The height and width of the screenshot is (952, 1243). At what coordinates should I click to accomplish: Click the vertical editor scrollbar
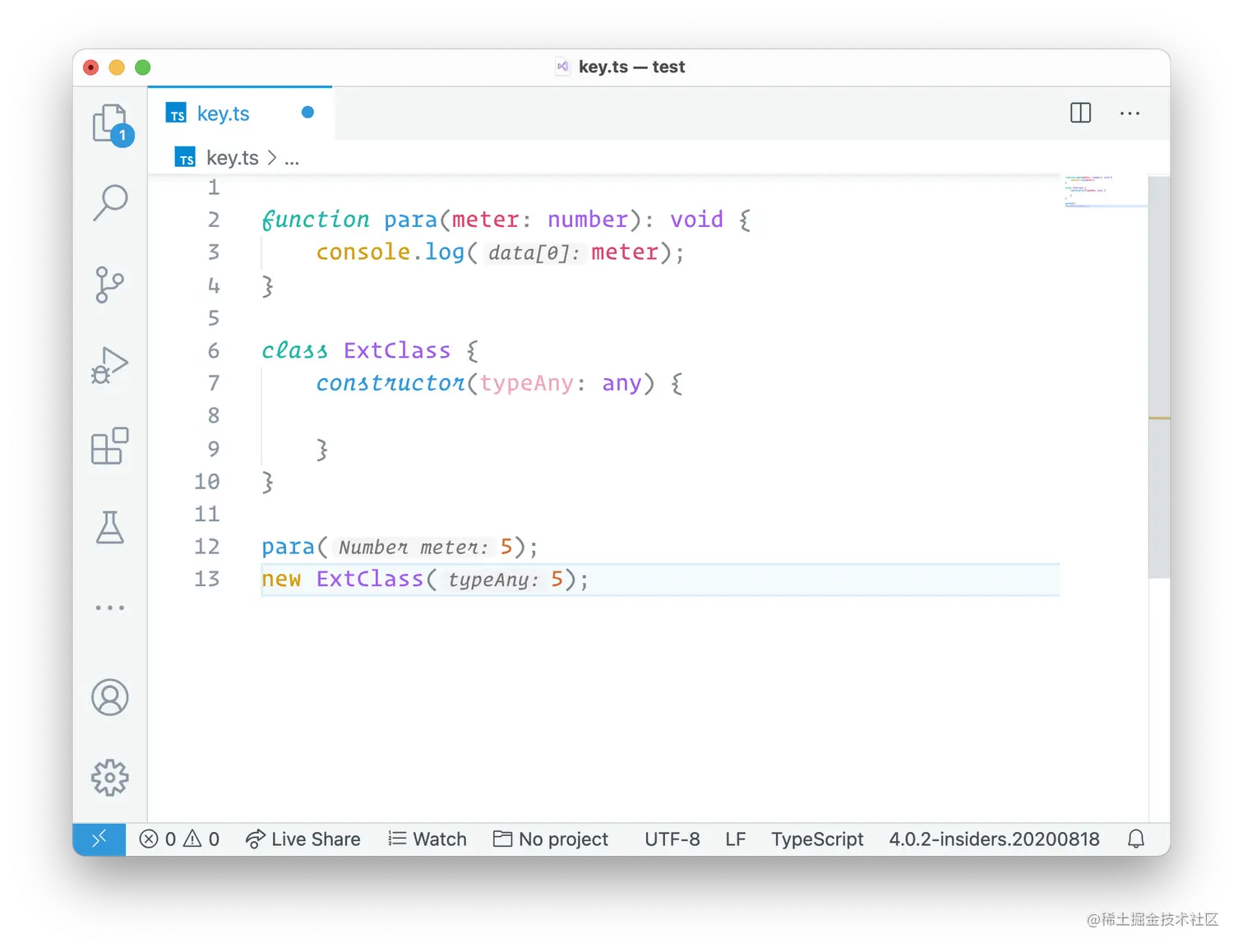[x=1159, y=377]
